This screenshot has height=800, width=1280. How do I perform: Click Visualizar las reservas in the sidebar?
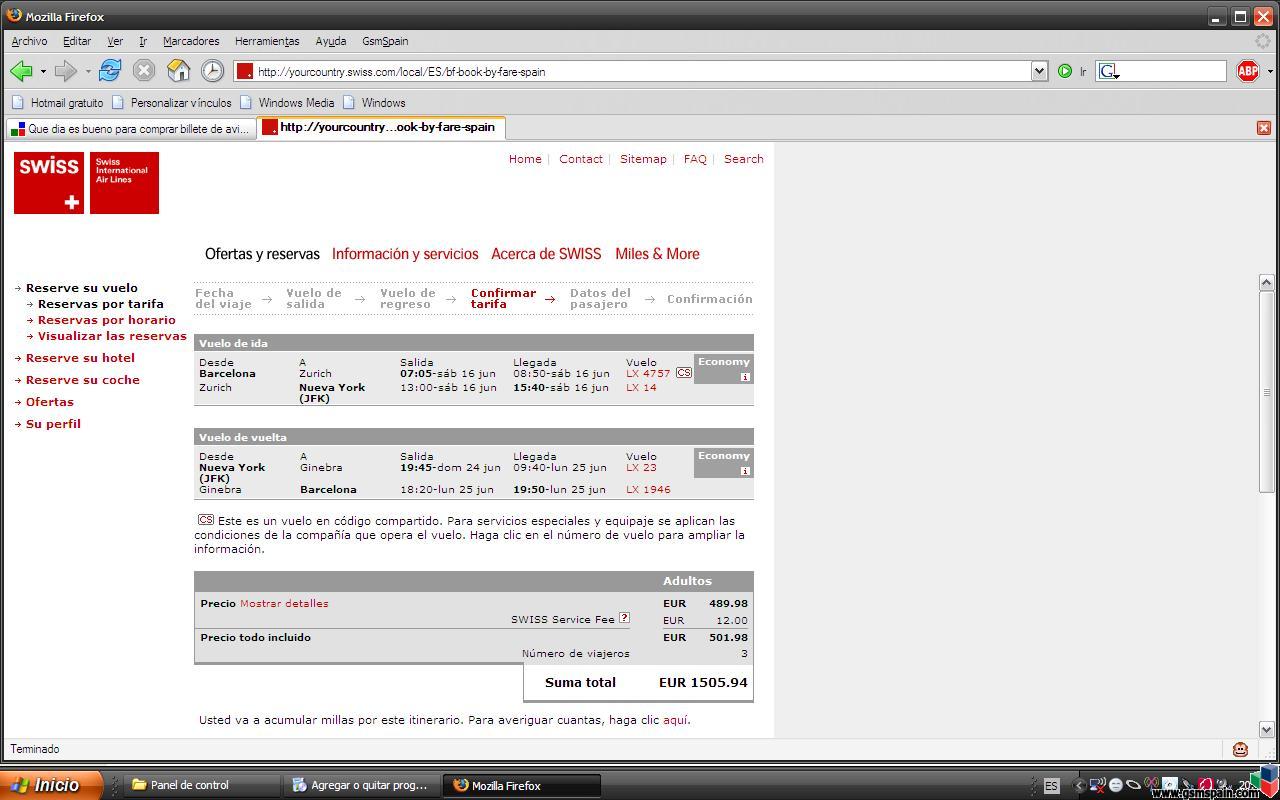(112, 336)
